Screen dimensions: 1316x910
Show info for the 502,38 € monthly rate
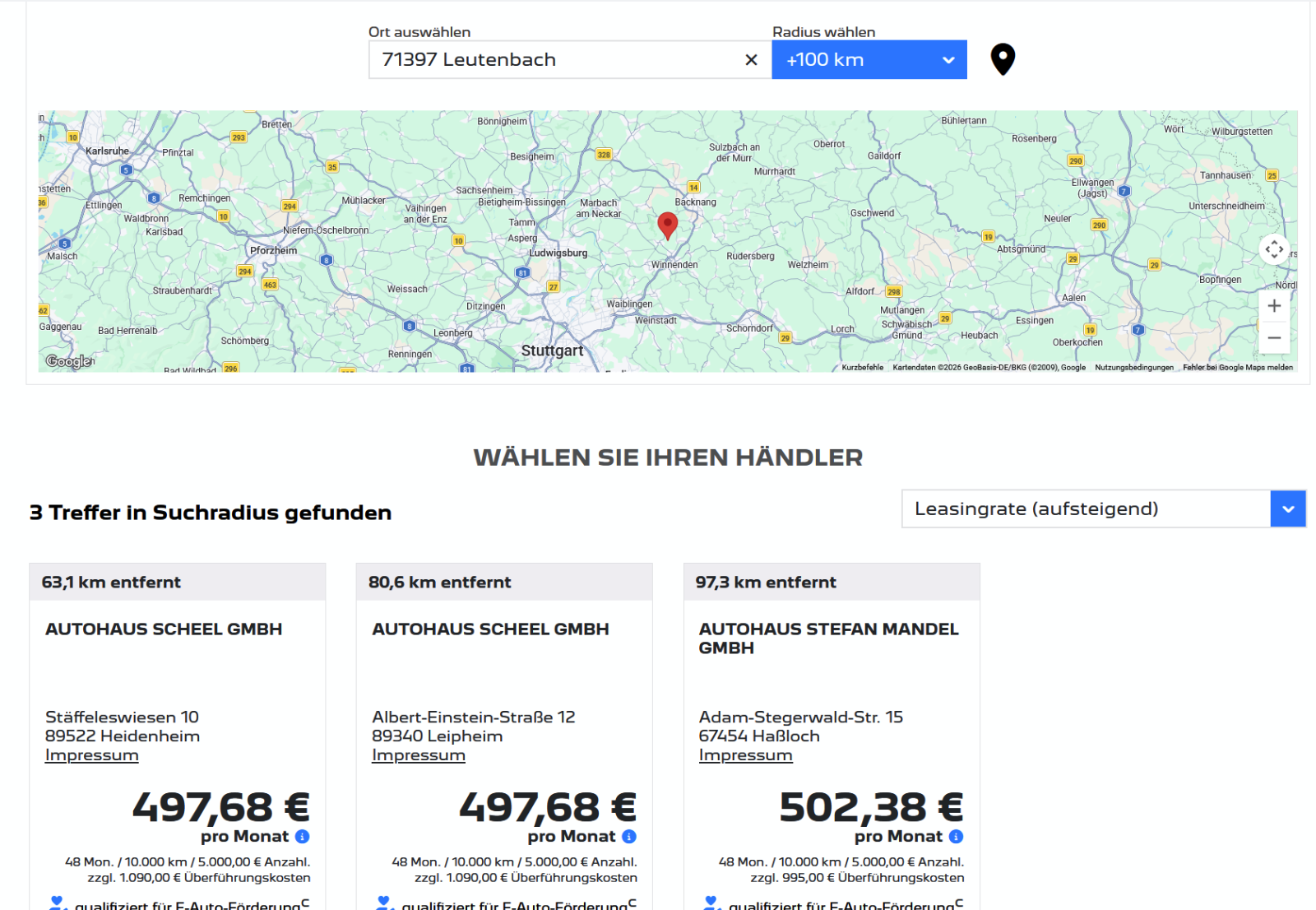coord(956,837)
